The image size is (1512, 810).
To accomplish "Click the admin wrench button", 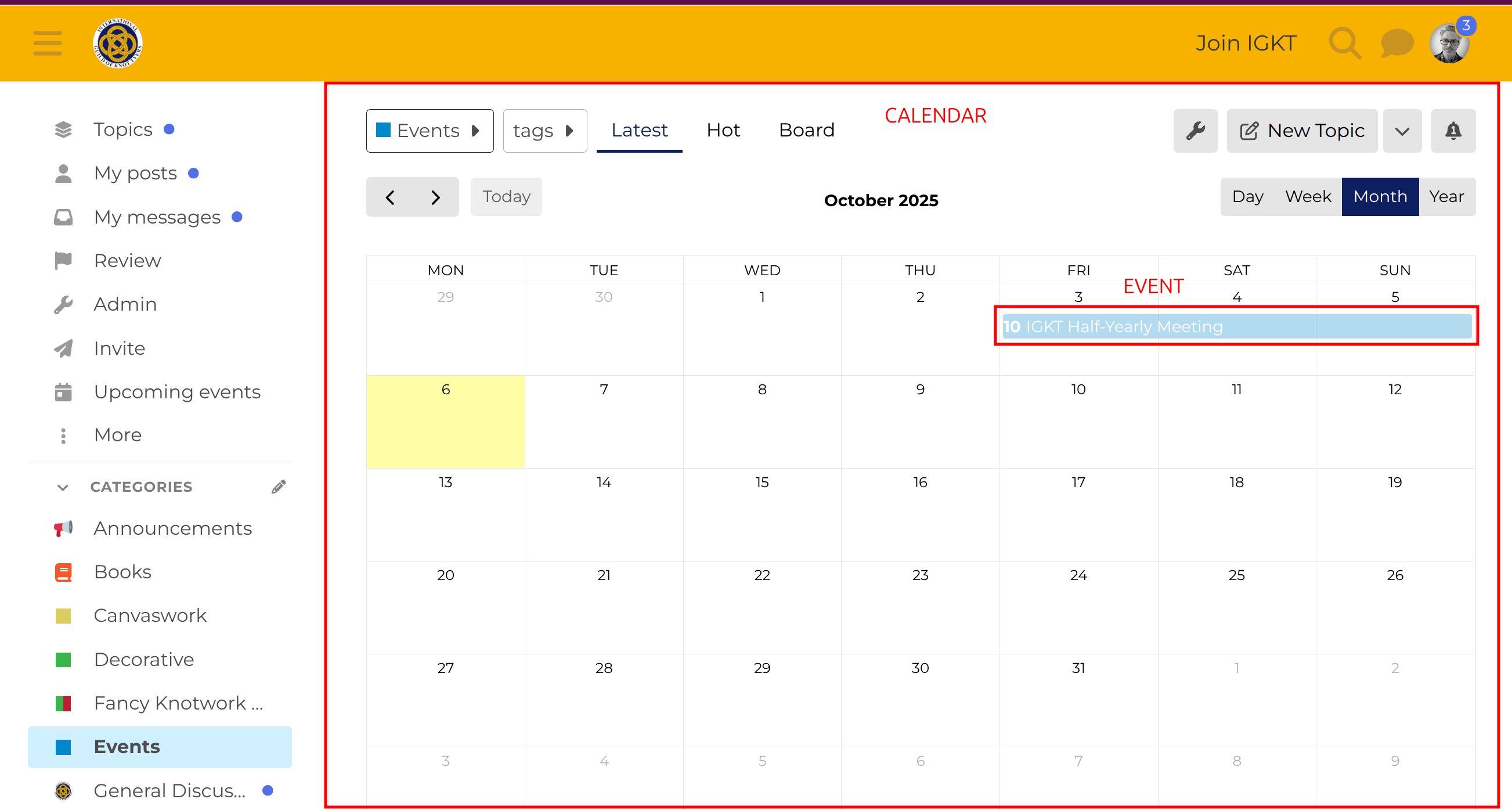I will 1195,131.
